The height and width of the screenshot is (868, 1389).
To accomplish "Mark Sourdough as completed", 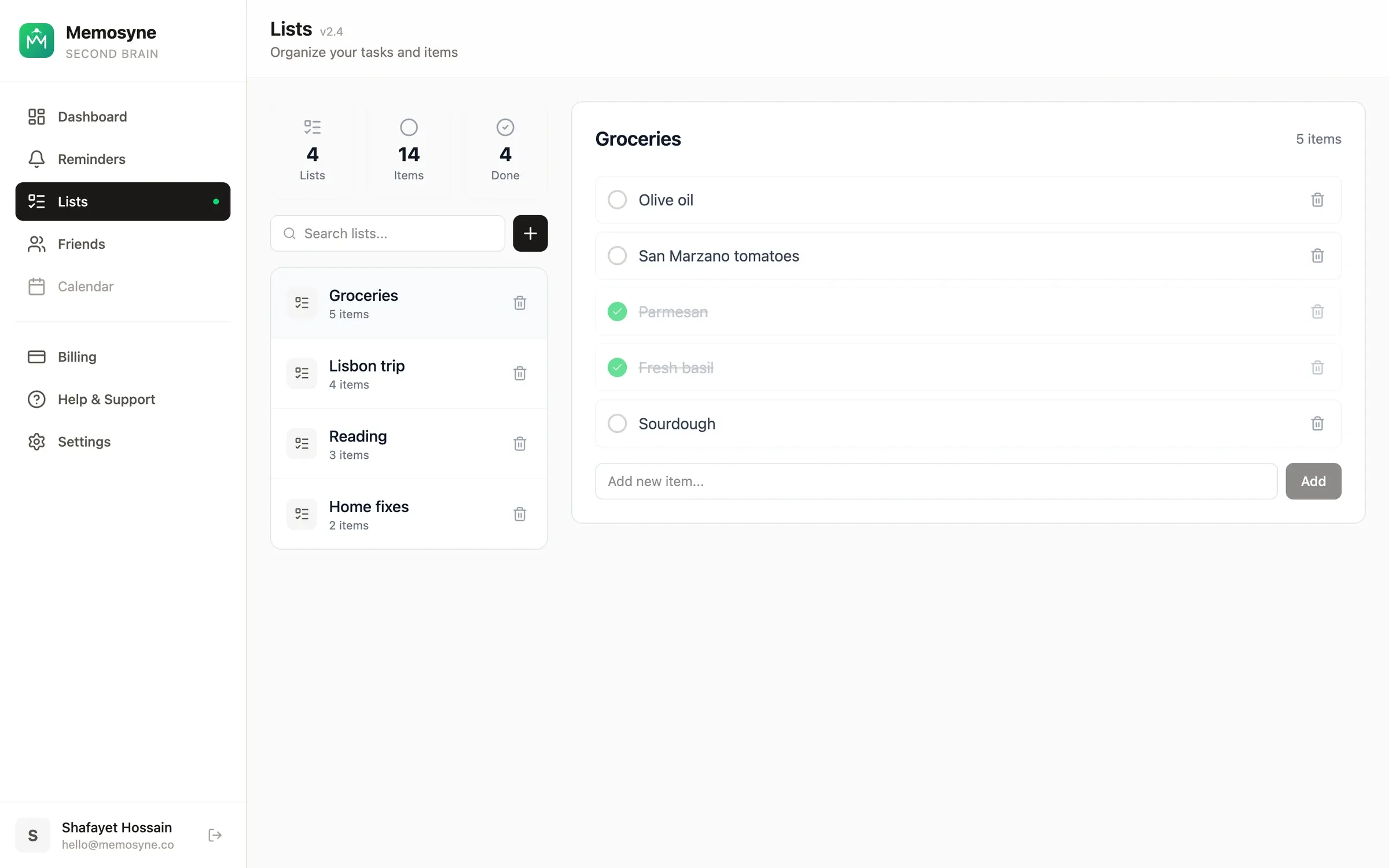I will click(617, 424).
